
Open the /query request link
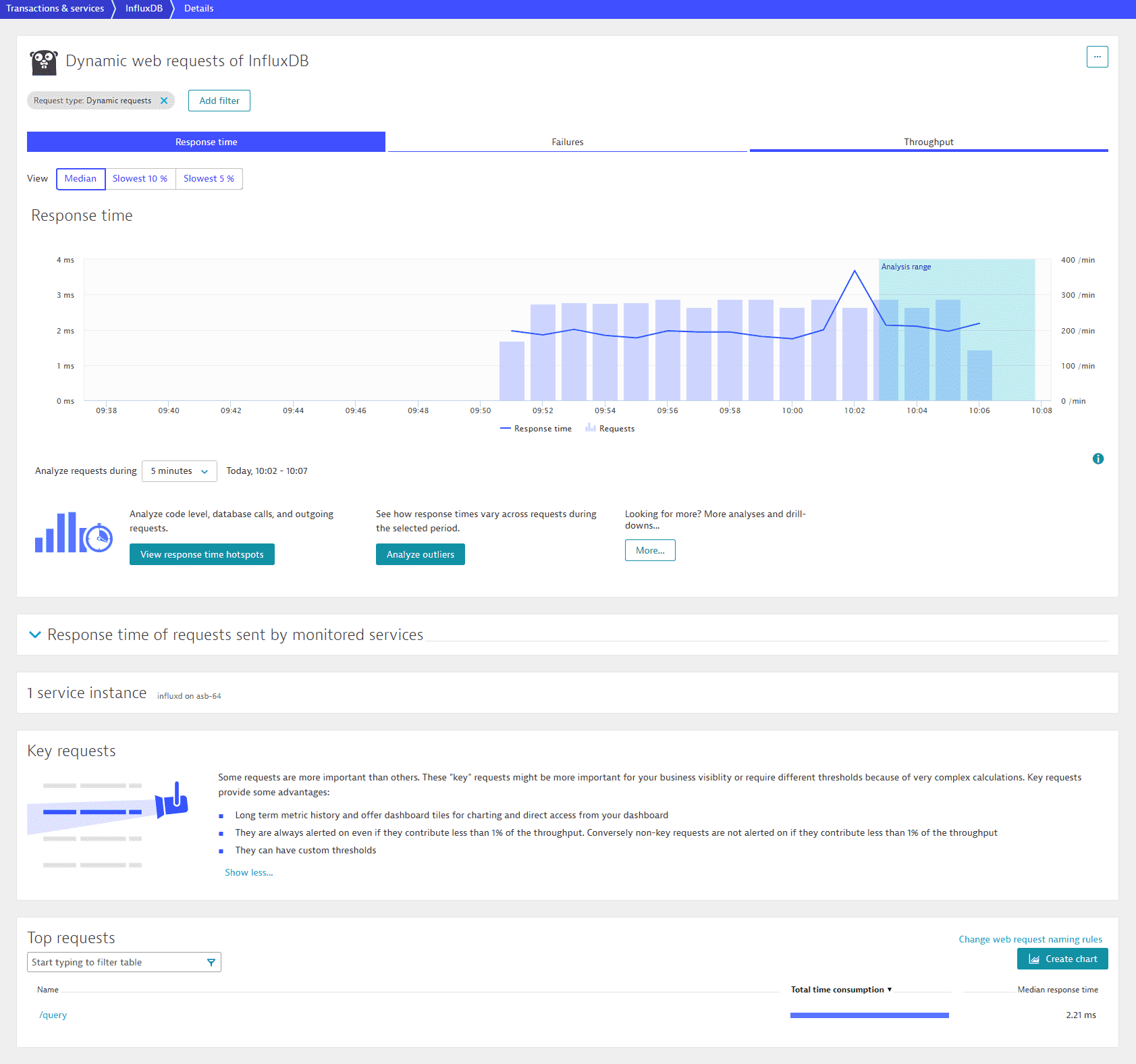click(x=53, y=1015)
